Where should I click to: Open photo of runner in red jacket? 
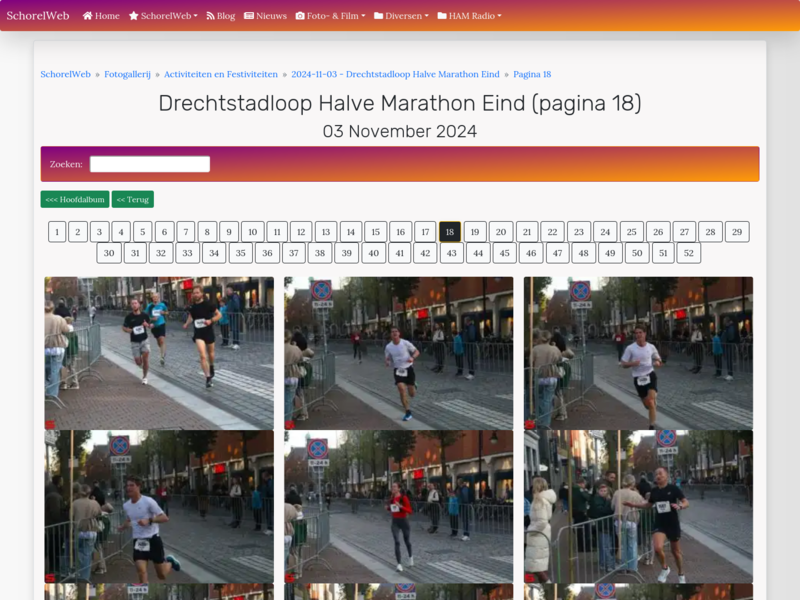pyautogui.click(x=398, y=506)
